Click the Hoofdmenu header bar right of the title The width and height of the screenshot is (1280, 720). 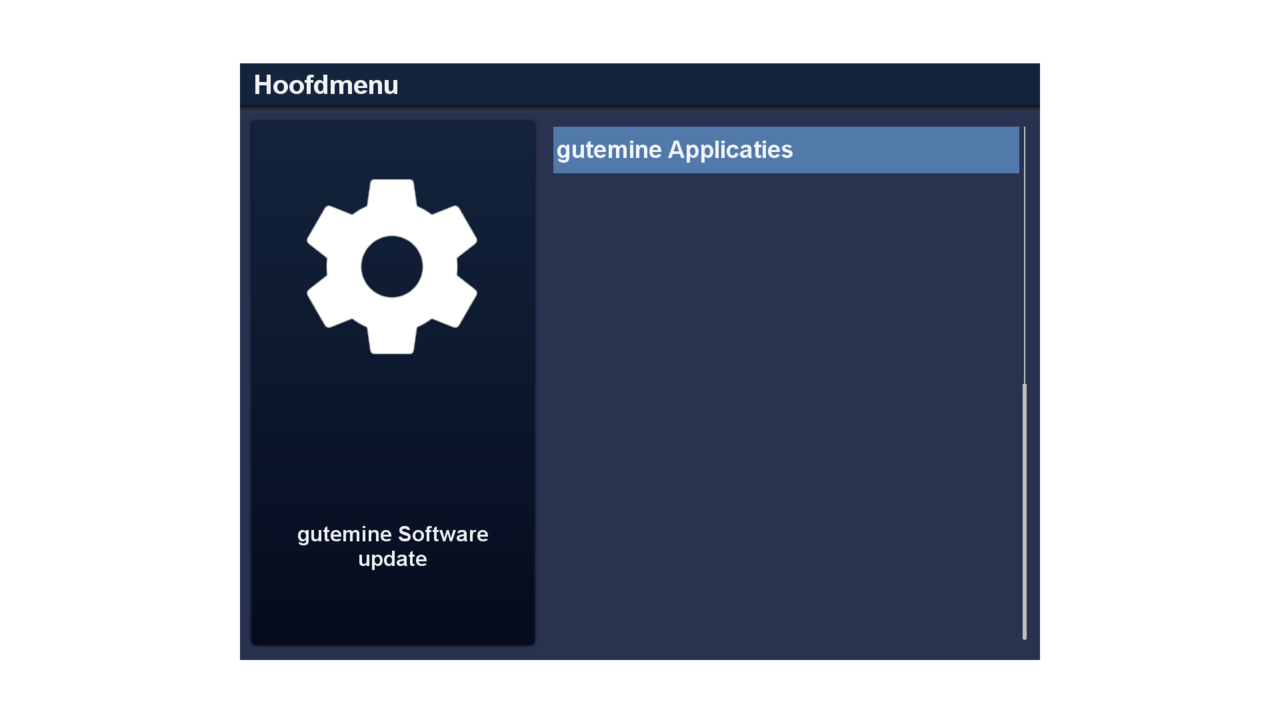point(720,85)
